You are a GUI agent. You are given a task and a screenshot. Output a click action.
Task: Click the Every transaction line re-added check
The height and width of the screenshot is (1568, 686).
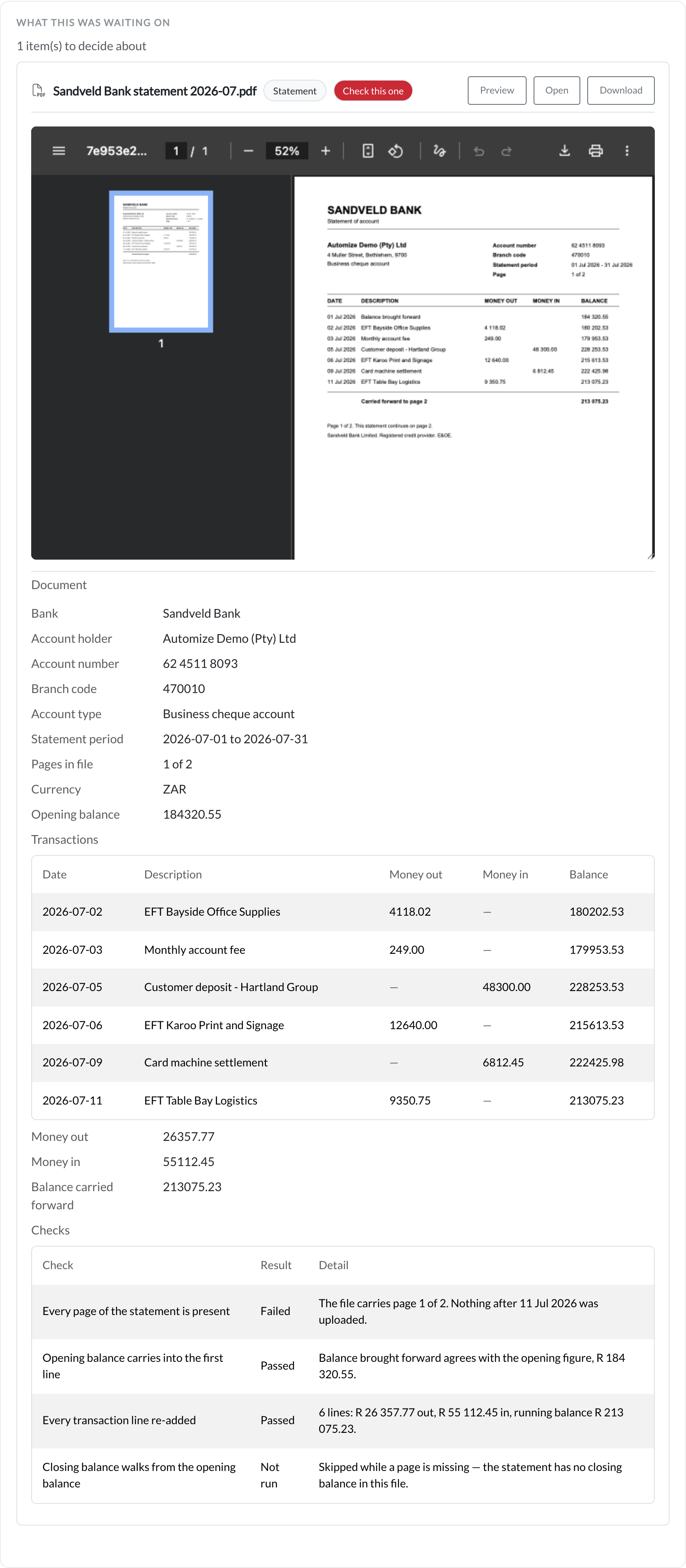click(119, 1420)
